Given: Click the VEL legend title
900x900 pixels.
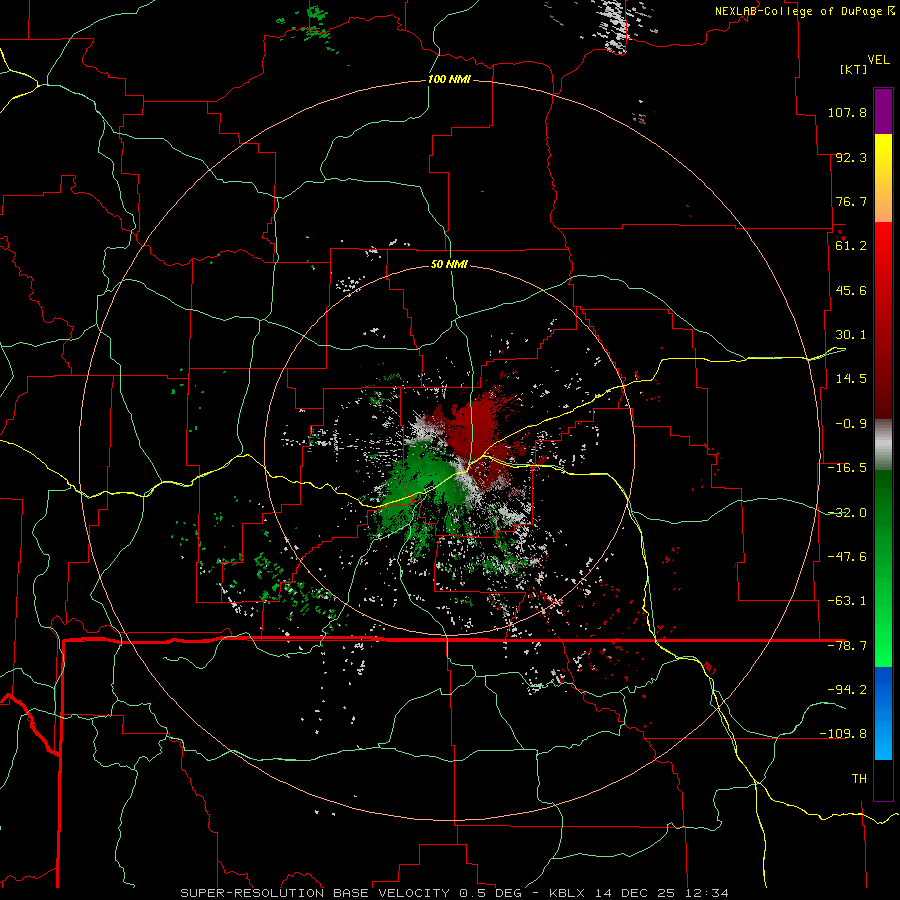Looking at the screenshot, I should point(879,60).
